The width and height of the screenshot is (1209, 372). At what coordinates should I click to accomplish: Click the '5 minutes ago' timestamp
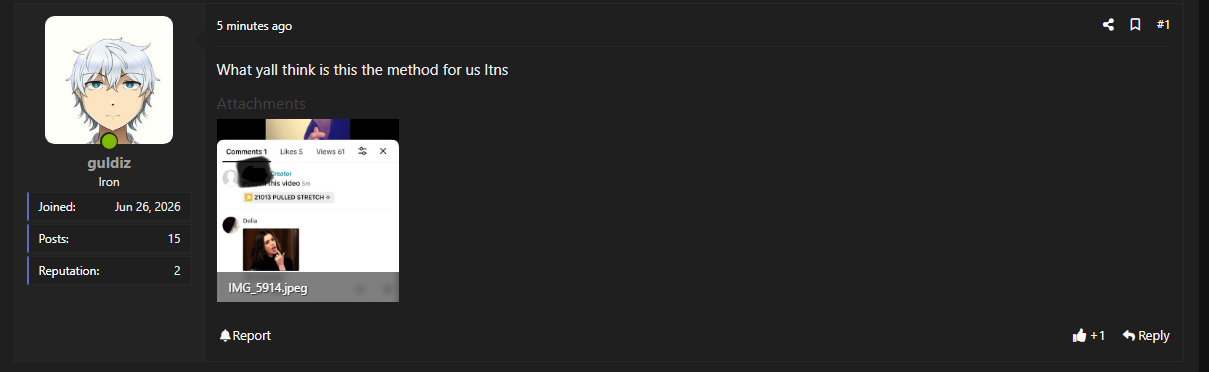click(254, 26)
